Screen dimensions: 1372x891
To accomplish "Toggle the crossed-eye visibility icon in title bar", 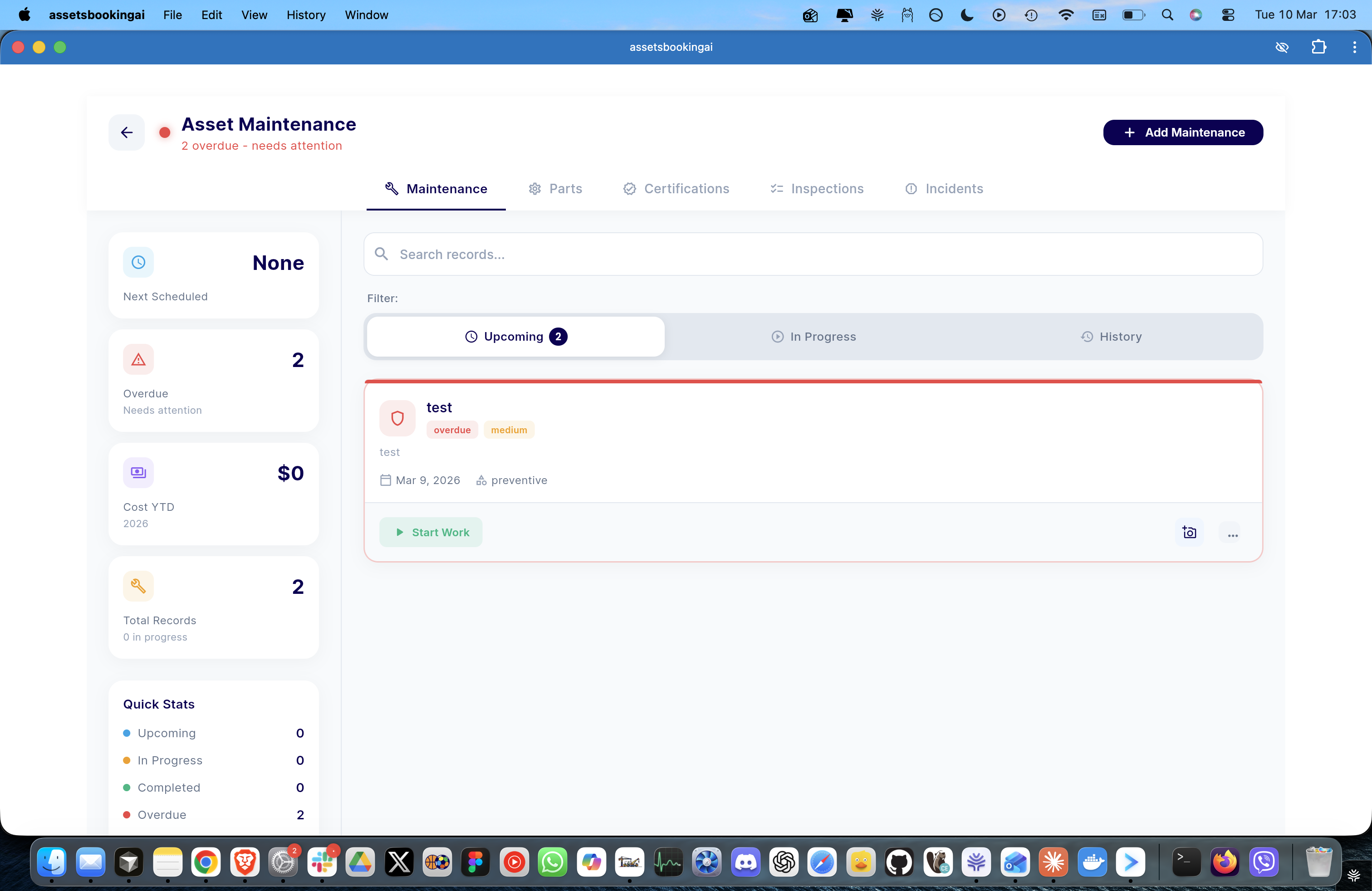I will tap(1282, 47).
